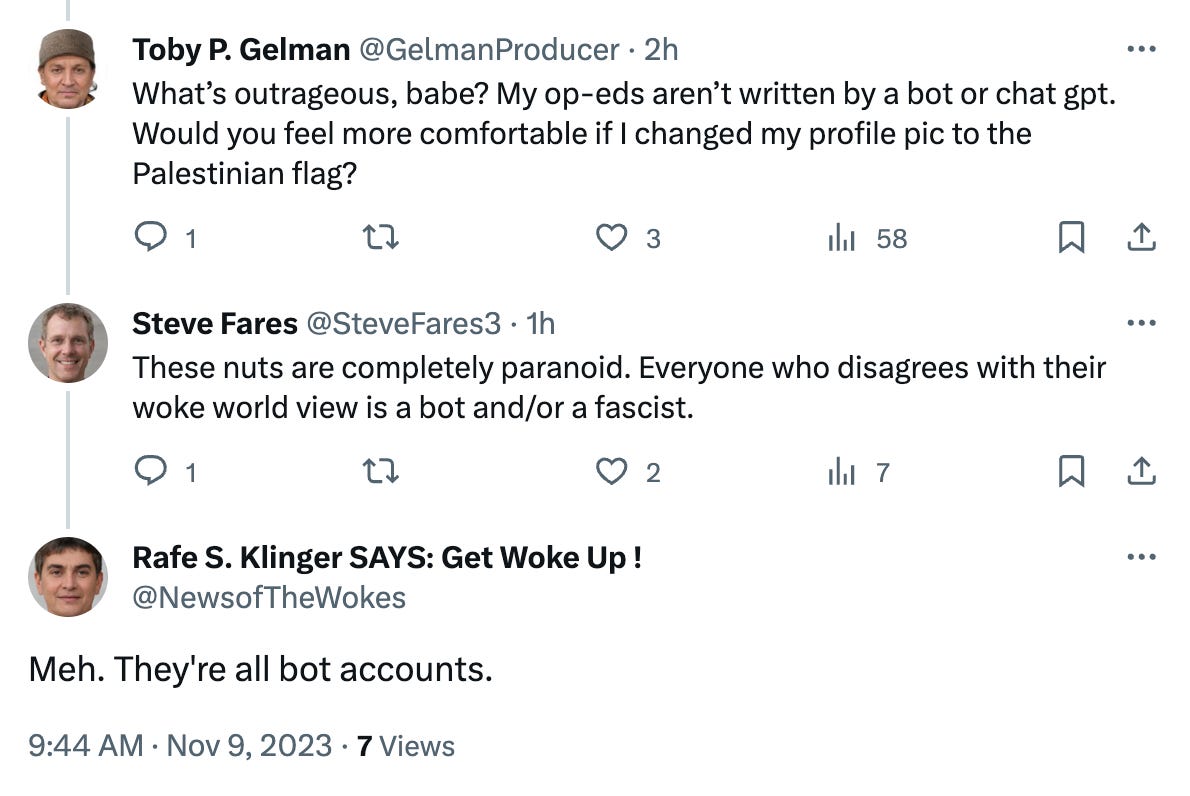Bookmark Steve Fares' tweet
This screenshot has width=1190, height=796.
point(1071,471)
